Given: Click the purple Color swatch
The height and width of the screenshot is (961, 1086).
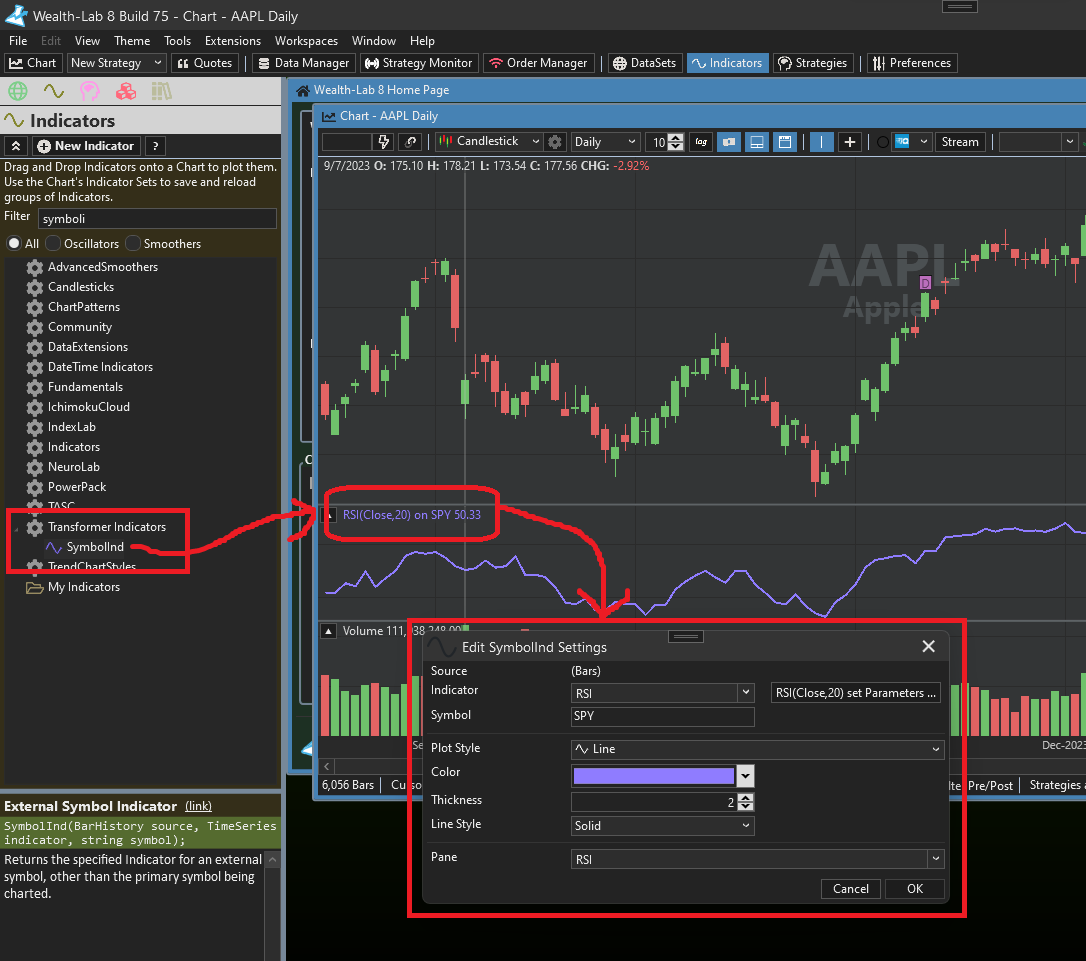Looking at the screenshot, I should 653,776.
